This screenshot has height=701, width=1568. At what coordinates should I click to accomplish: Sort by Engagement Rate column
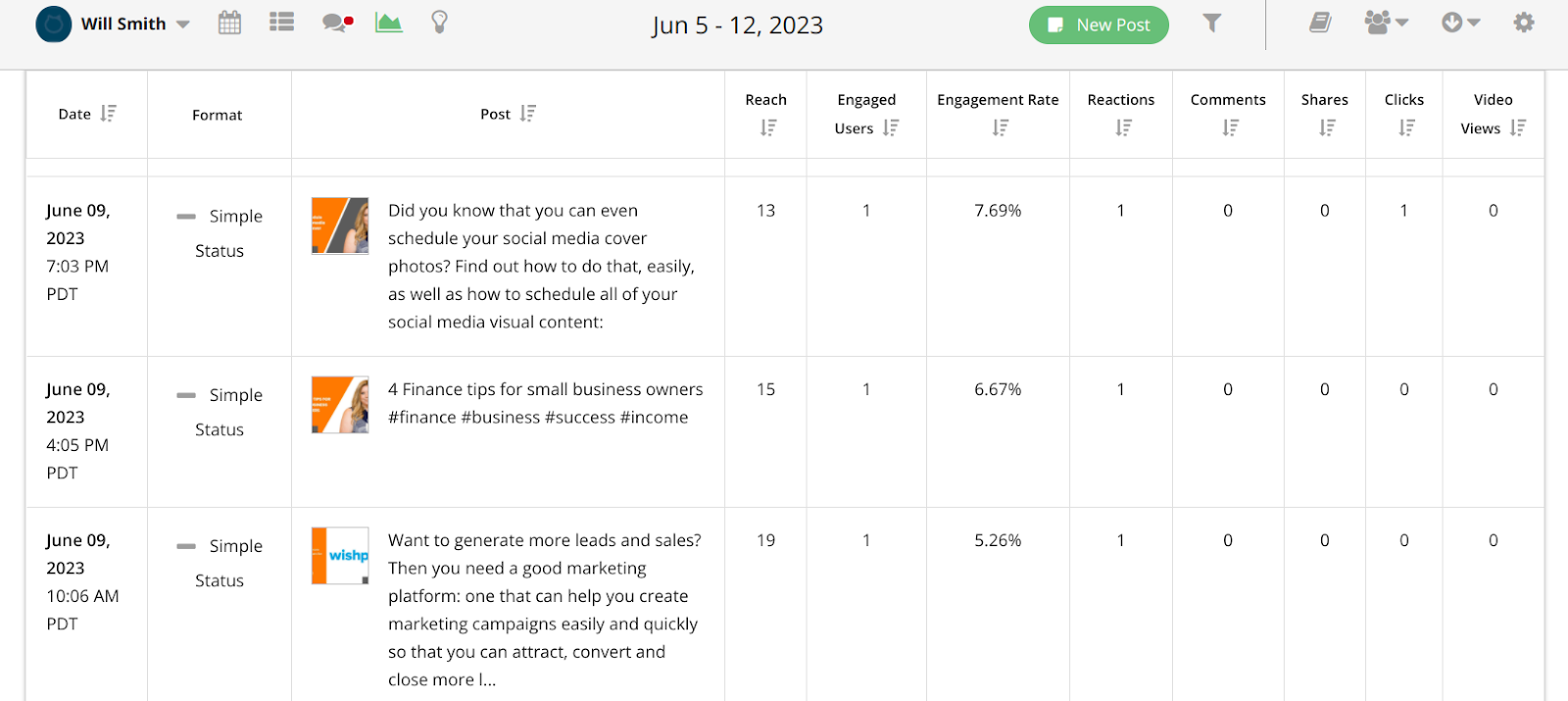[x=1000, y=127]
